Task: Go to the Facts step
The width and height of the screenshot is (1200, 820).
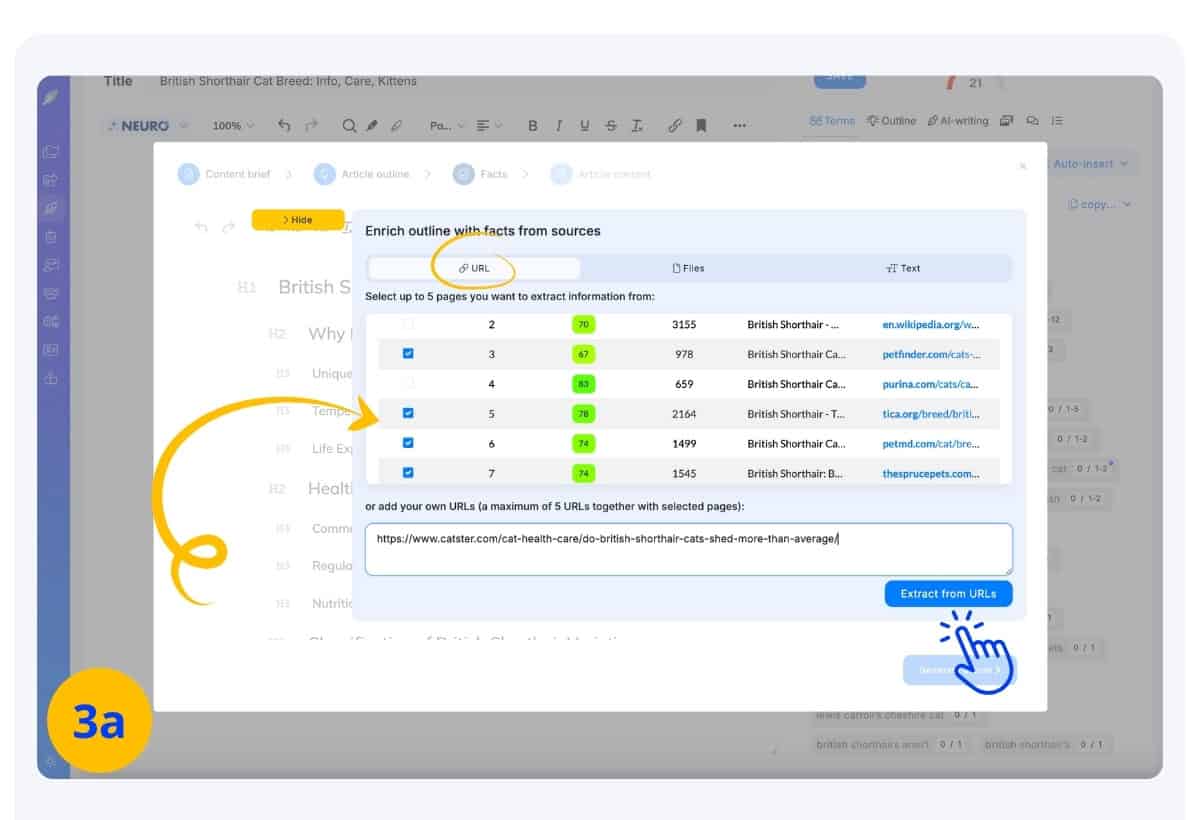Action: coord(480,174)
